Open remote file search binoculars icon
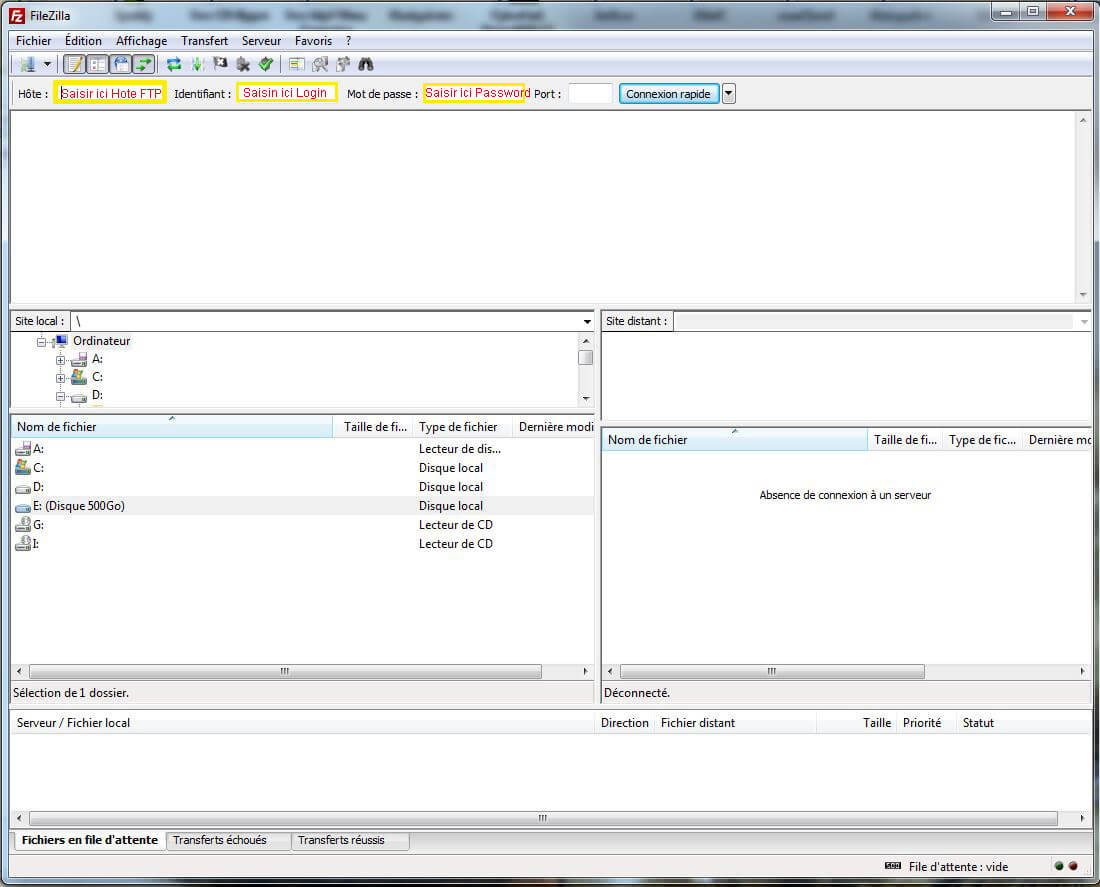 [x=366, y=65]
